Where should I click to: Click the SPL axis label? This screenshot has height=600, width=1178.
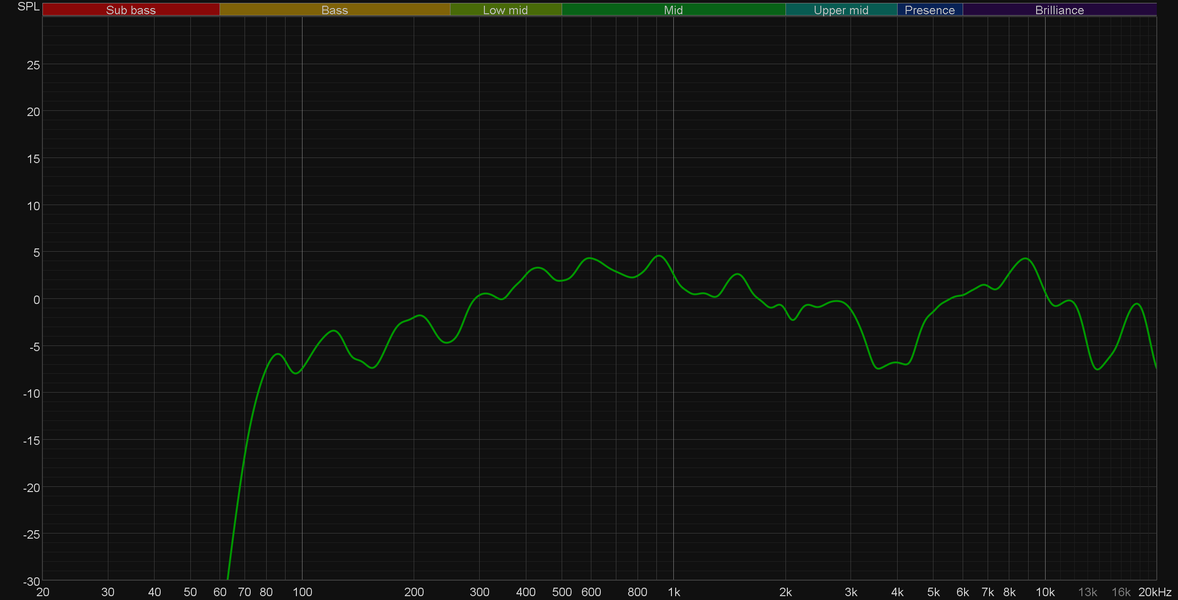click(x=28, y=7)
